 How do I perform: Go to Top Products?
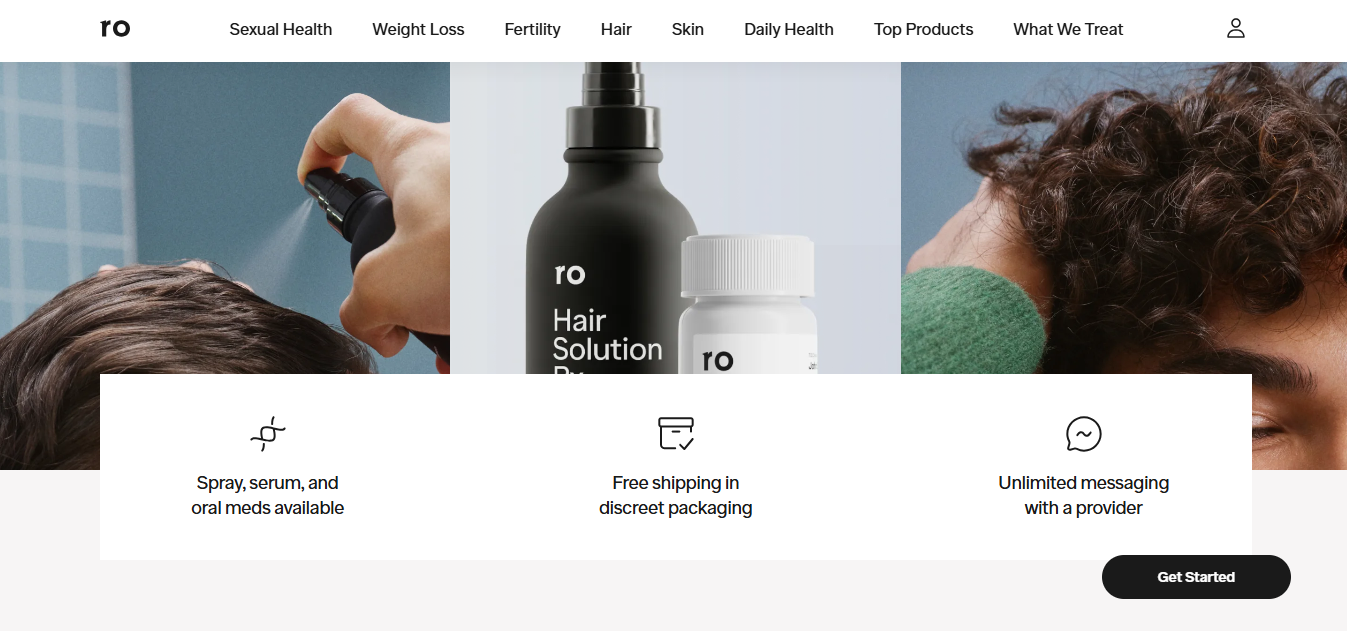(924, 30)
